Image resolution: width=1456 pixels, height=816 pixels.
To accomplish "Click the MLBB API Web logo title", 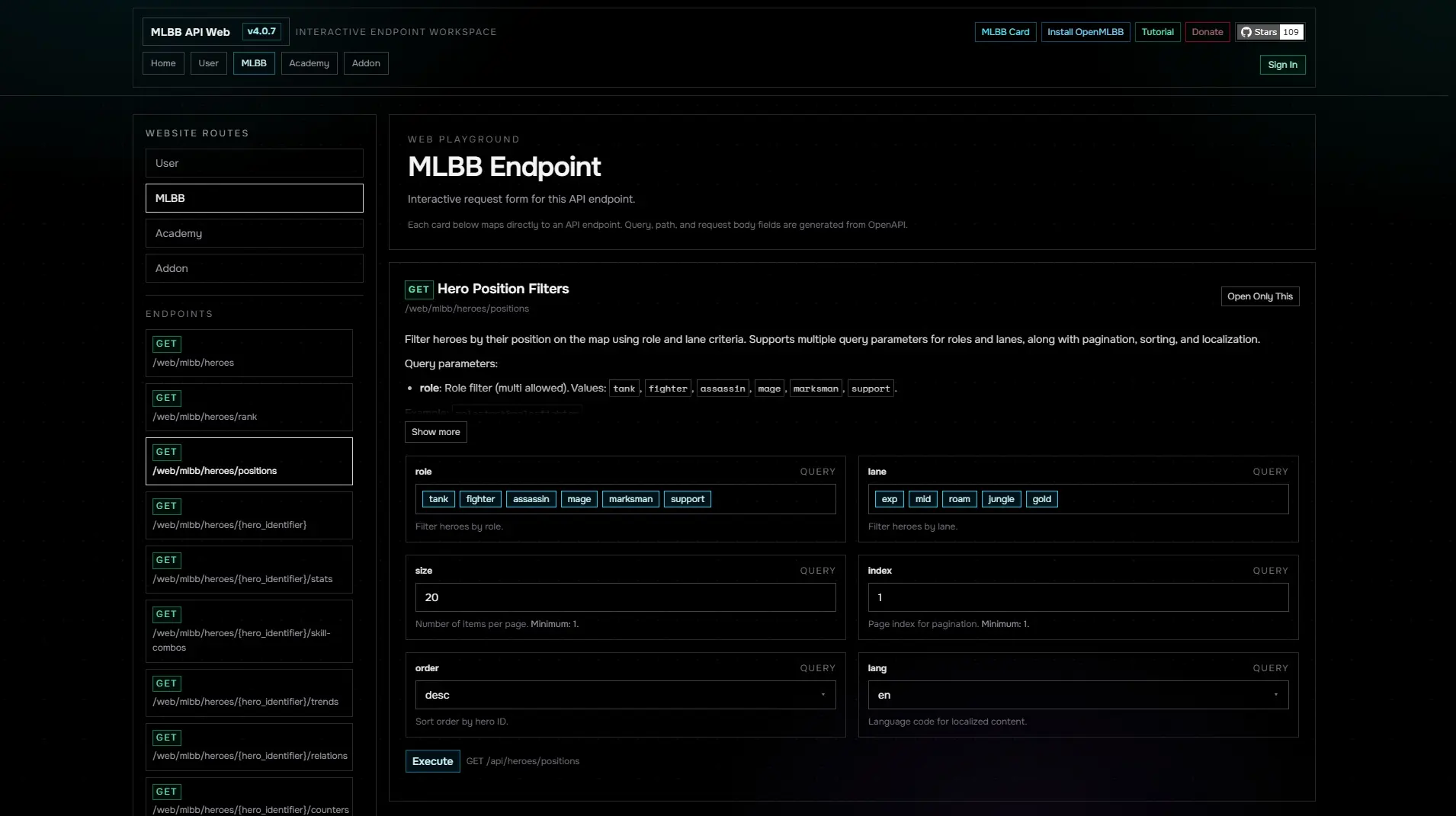I will (191, 32).
